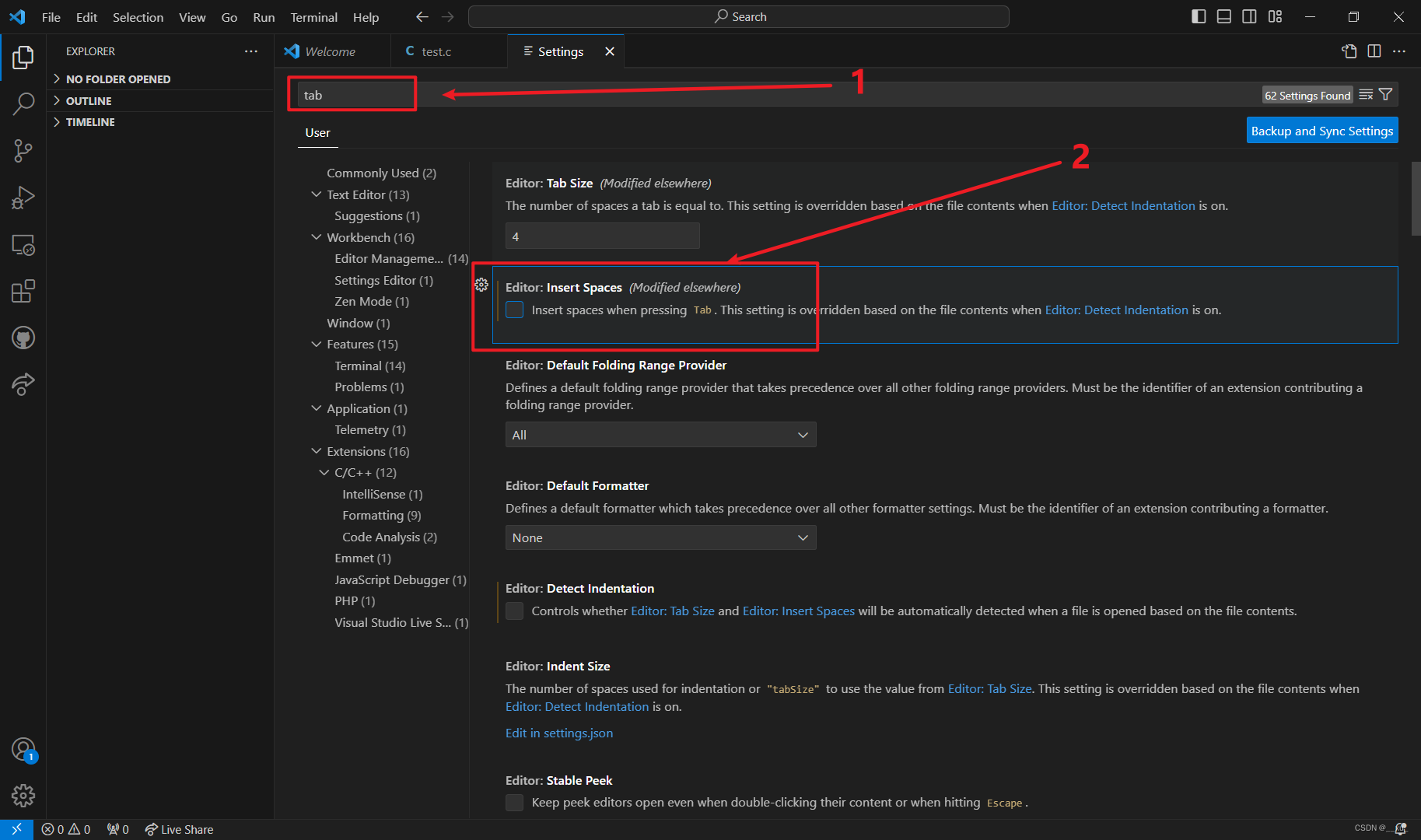The width and height of the screenshot is (1421, 840).
Task: Collapse C/C++ settings subgroup
Action: click(324, 472)
